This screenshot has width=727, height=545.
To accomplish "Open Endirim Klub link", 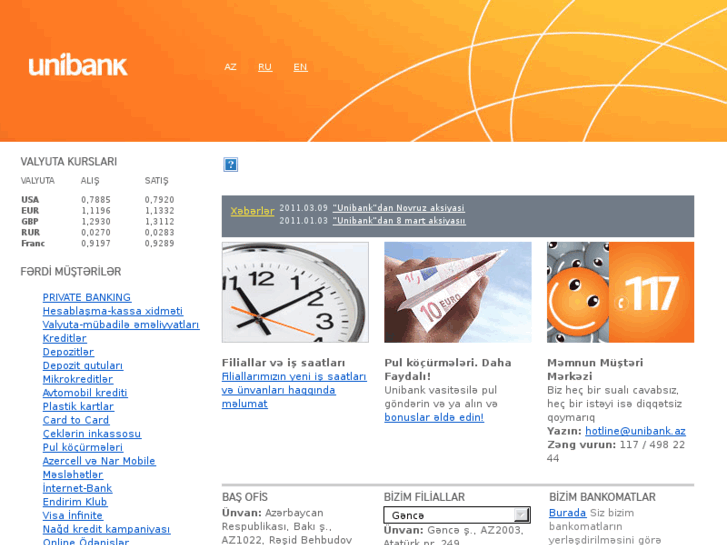I will [x=75, y=502].
